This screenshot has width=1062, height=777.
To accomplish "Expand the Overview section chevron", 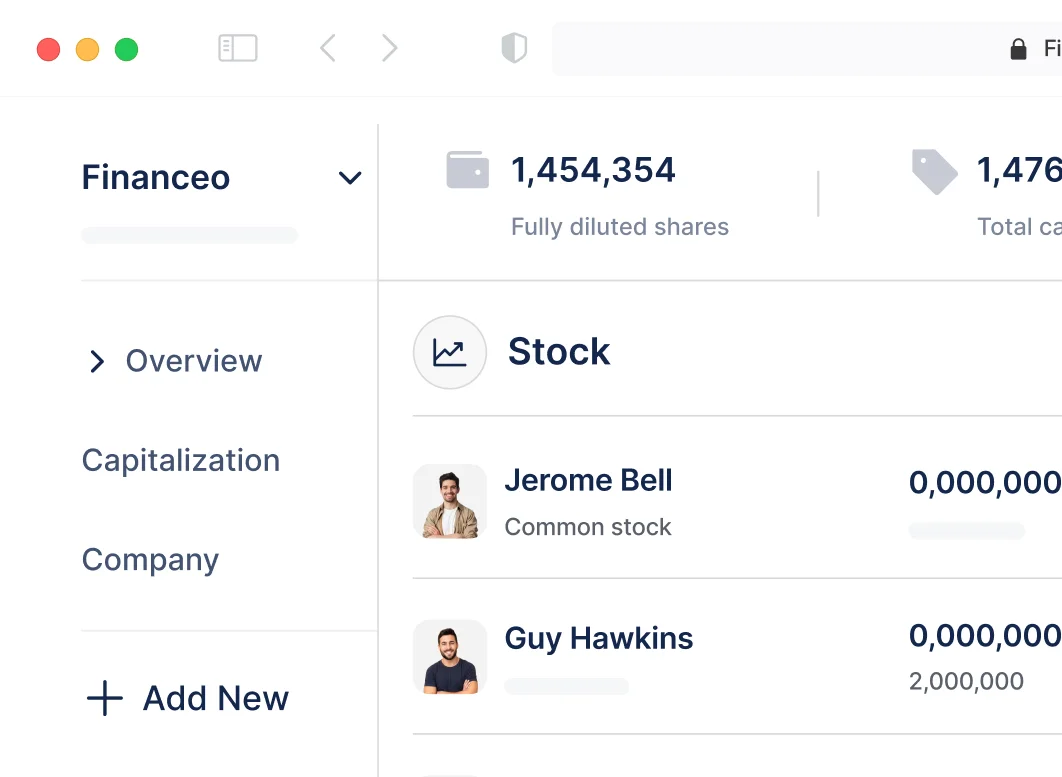I will point(97,362).
